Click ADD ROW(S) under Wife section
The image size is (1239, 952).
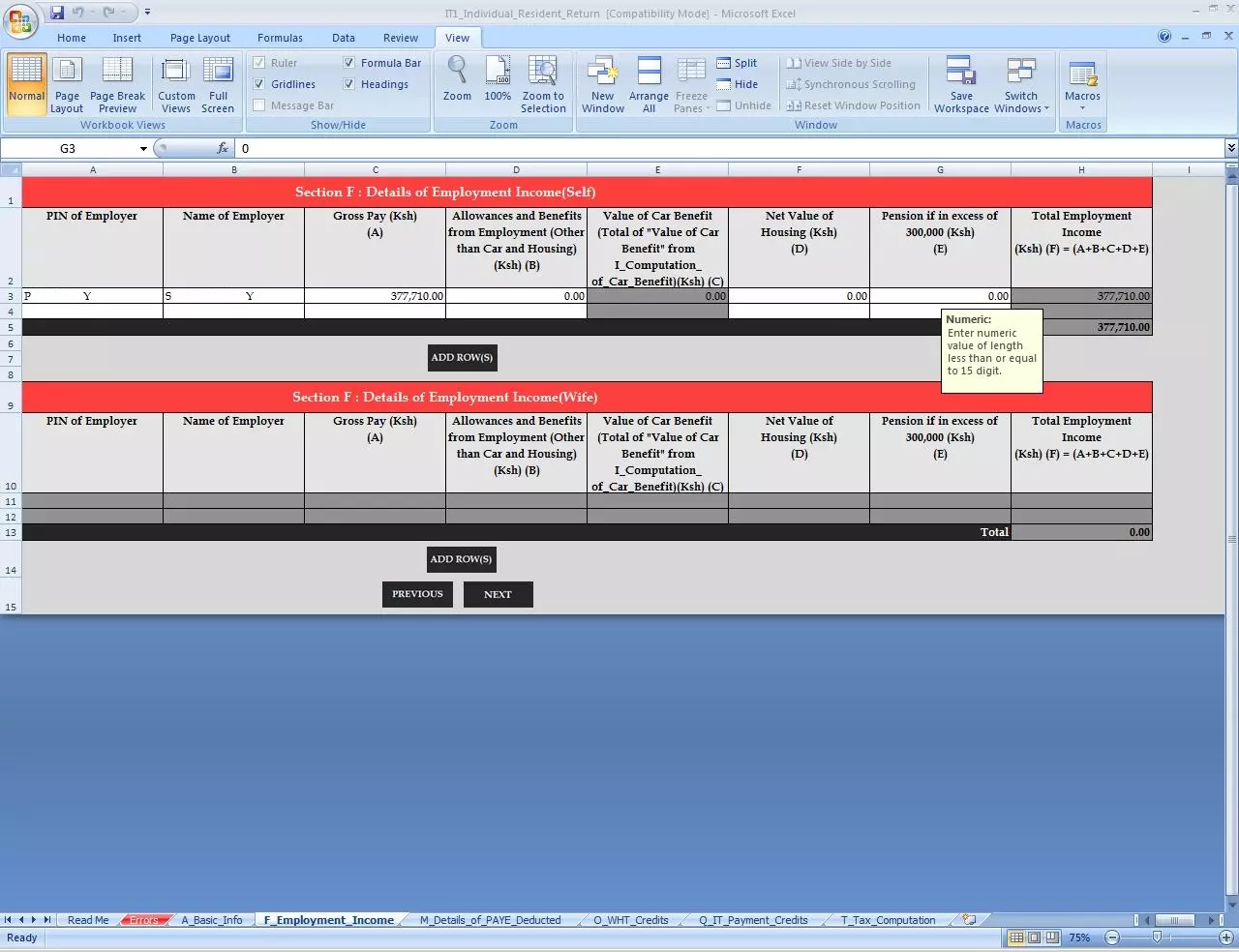462,559
